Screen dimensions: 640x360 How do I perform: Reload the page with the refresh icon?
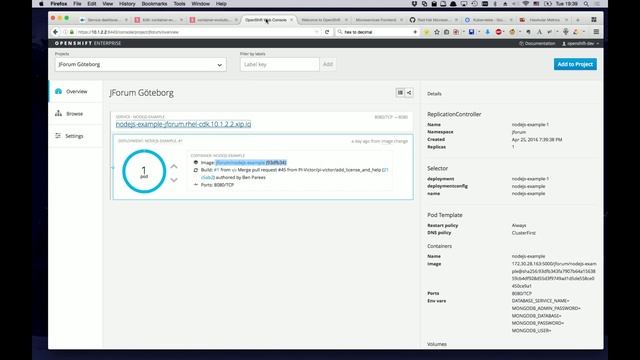(x=327, y=32)
